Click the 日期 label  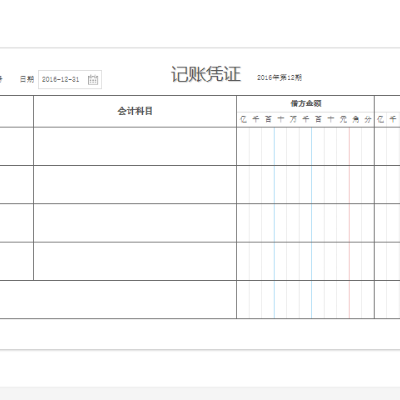point(27,79)
